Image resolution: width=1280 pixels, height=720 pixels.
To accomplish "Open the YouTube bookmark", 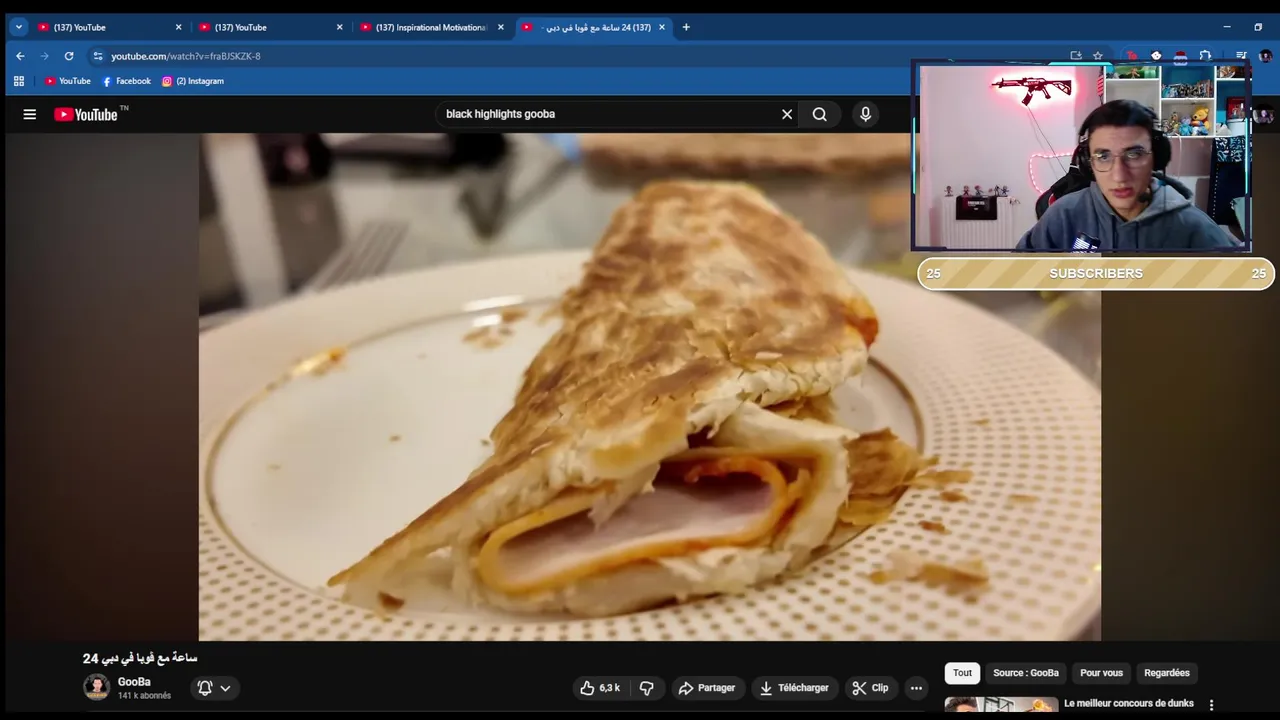I will point(68,81).
